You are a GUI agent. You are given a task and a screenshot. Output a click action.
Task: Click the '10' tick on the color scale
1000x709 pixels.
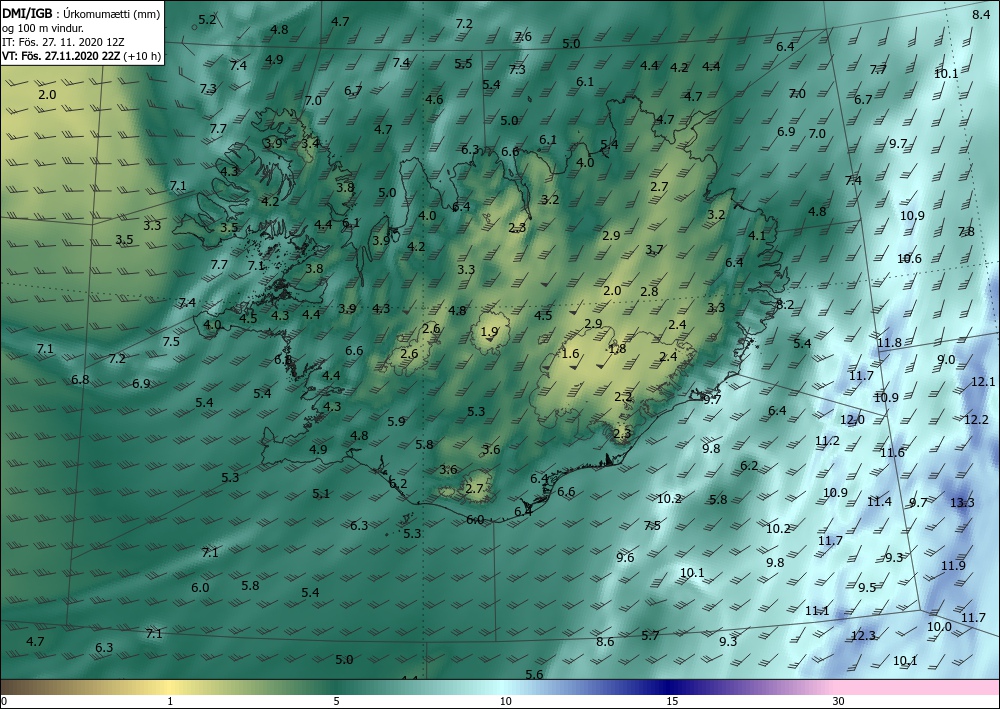[x=506, y=701]
